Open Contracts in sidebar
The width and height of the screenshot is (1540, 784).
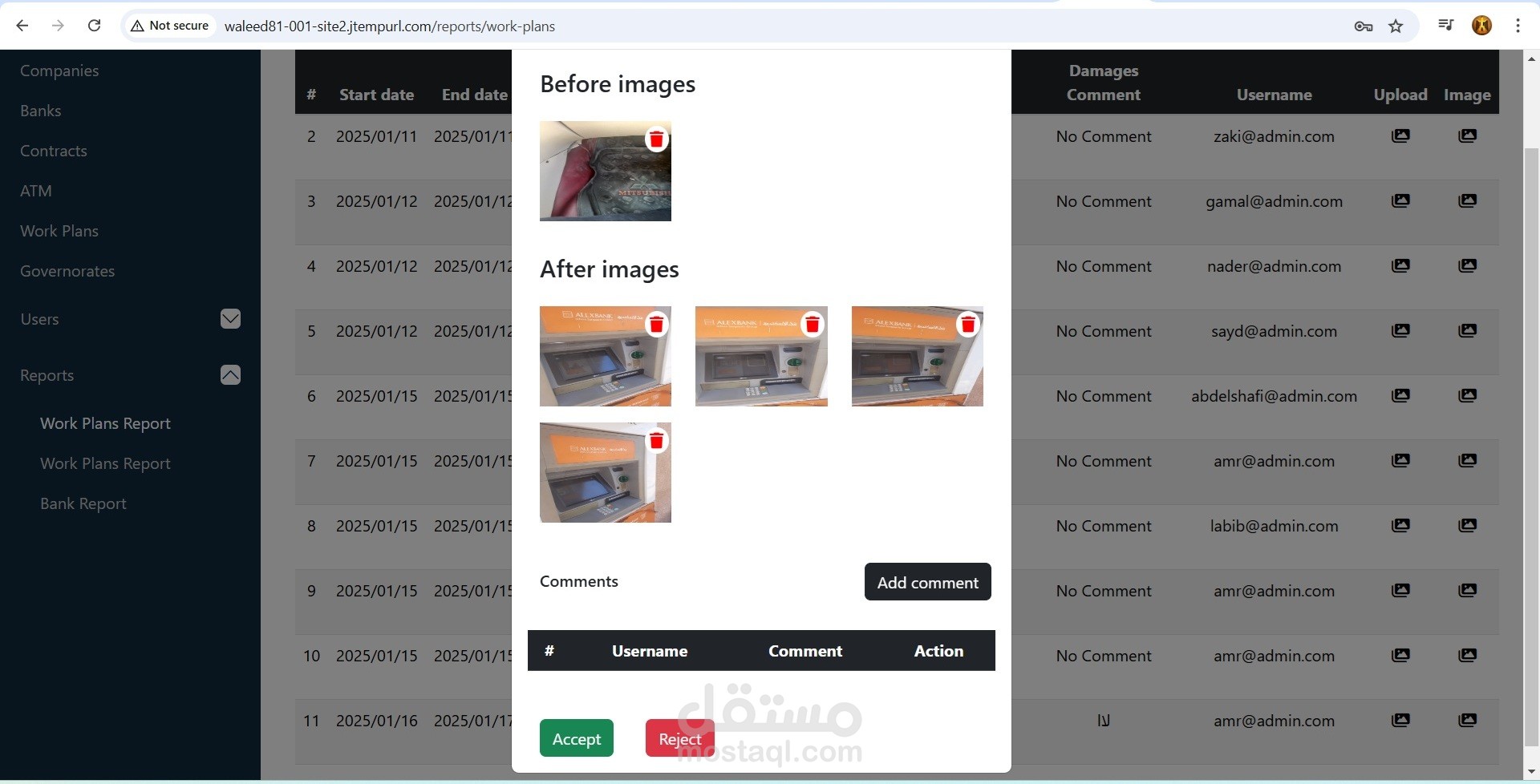point(53,151)
